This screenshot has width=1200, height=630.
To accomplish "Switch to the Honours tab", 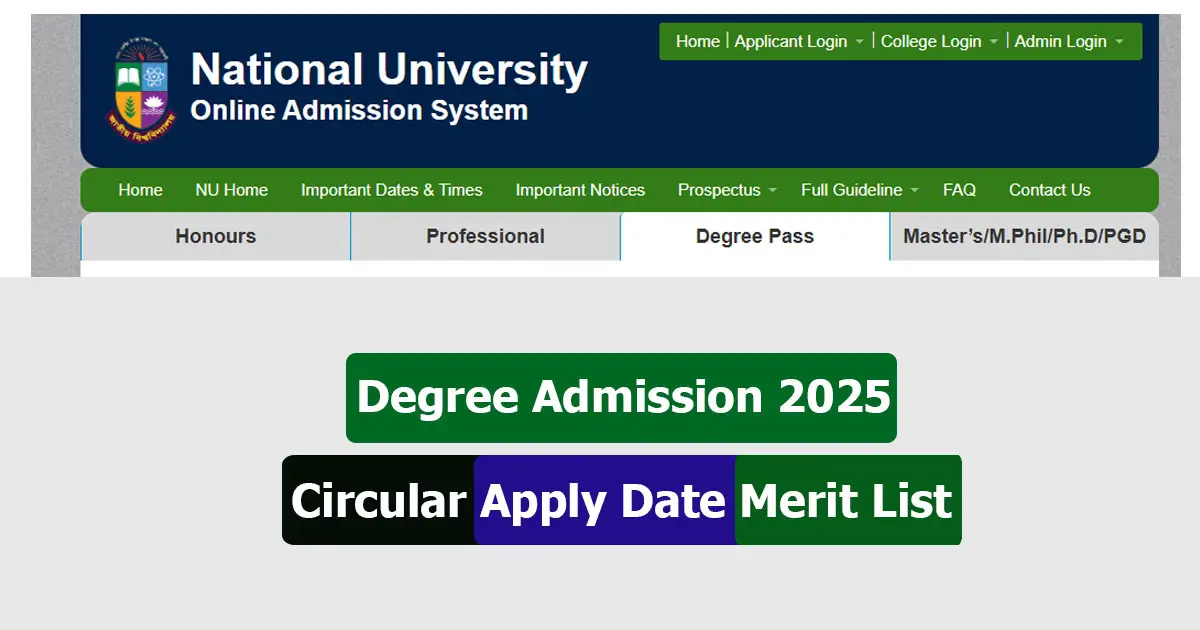I will (x=216, y=237).
